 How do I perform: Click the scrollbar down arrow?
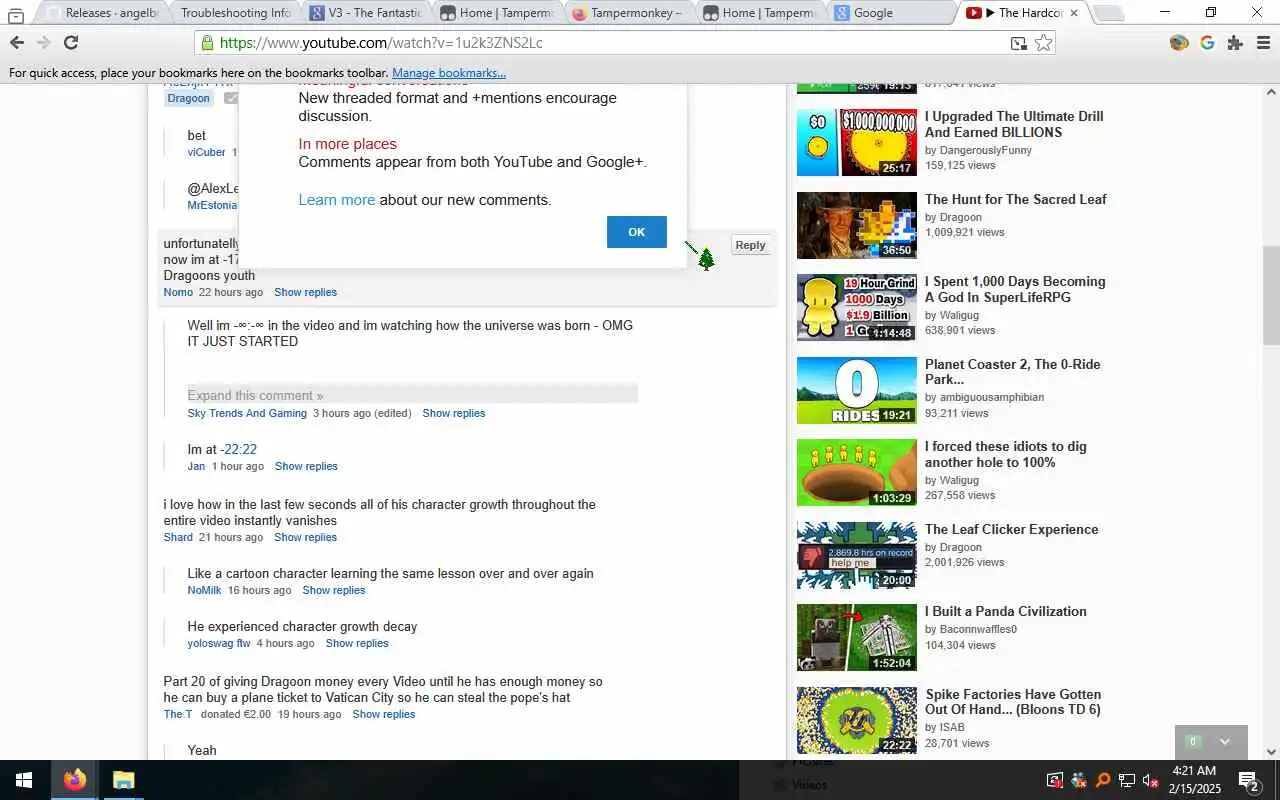pyautogui.click(x=1271, y=752)
